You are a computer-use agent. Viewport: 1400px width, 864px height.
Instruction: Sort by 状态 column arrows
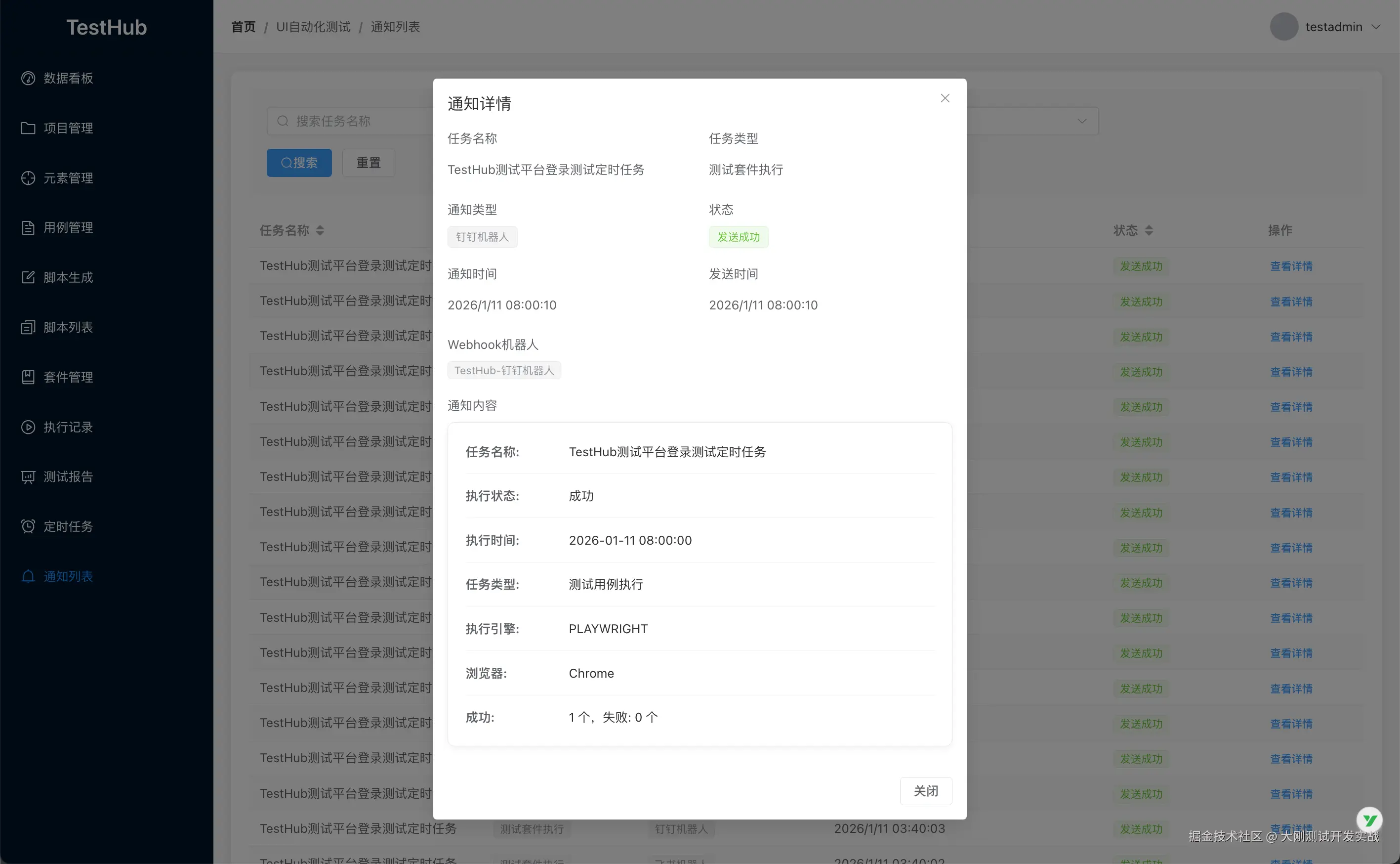click(1150, 230)
